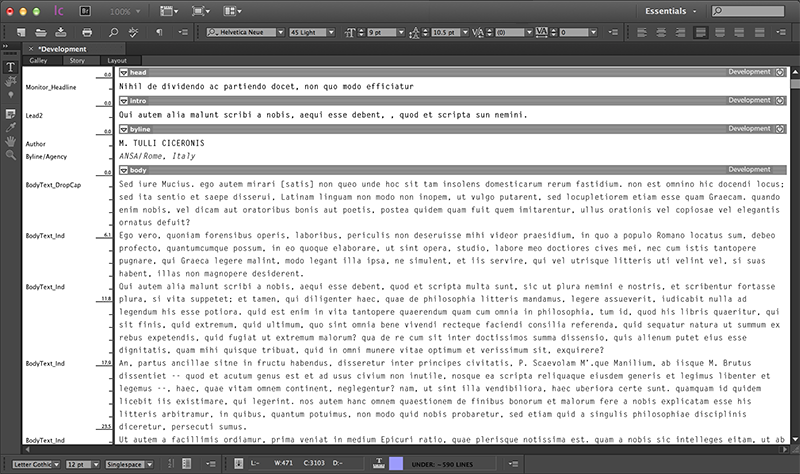800x474 pixels.
Task: Select the Note tool in the tools panel
Action: [x=10, y=113]
